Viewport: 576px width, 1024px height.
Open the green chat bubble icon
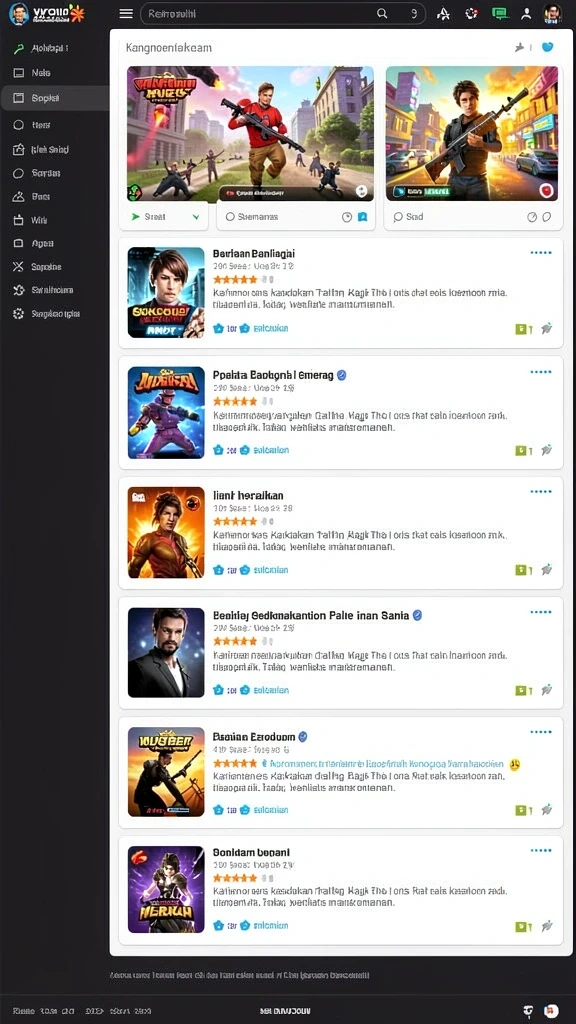[x=500, y=13]
